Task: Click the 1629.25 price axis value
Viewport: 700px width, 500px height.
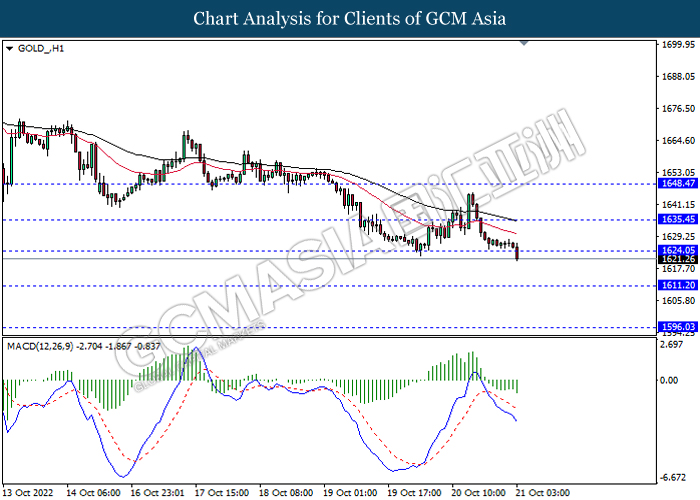Action: click(x=678, y=237)
